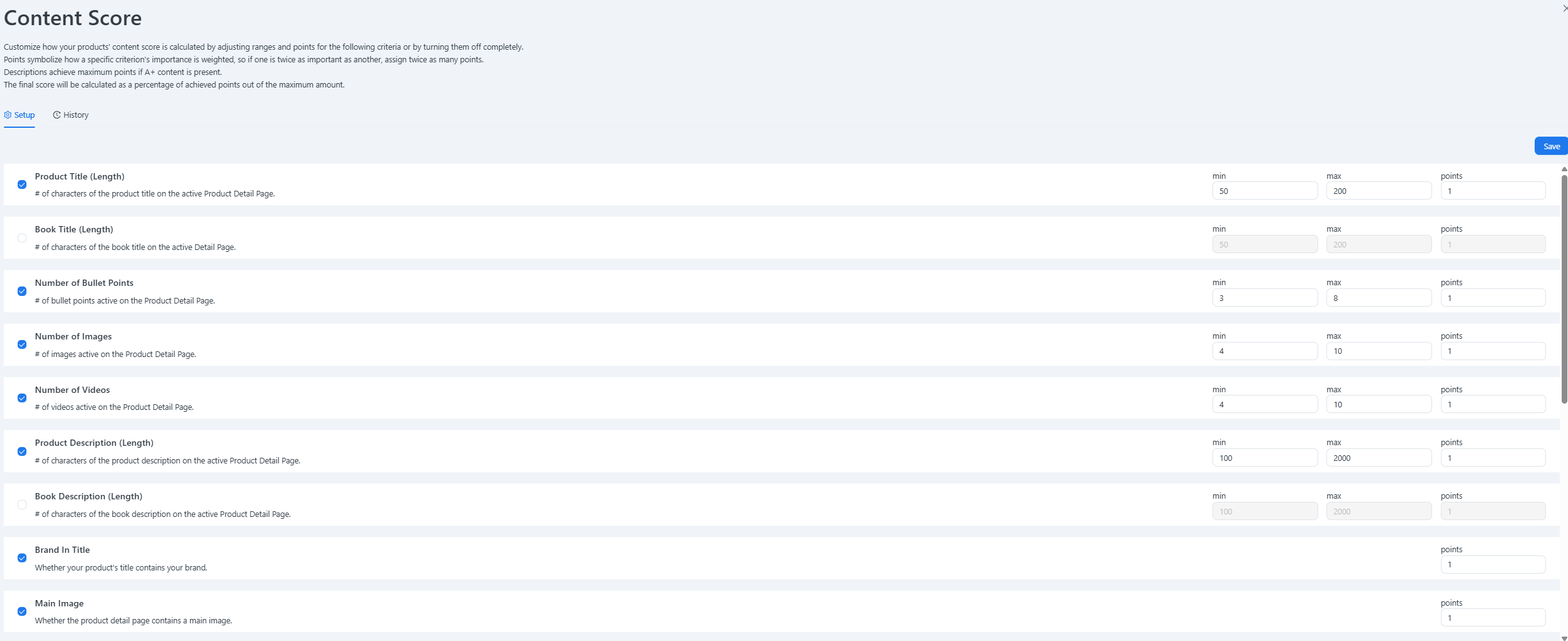Edit Product Title min field

pos(1265,191)
